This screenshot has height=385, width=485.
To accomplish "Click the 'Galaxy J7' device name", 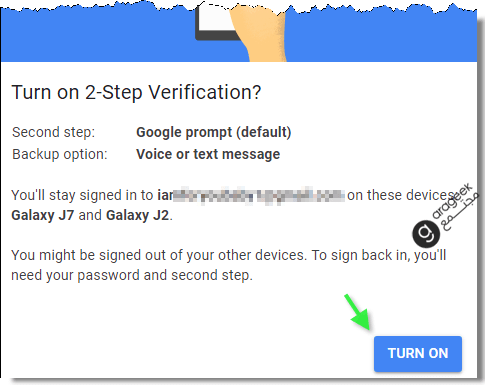I will pyautogui.click(x=42, y=215).
